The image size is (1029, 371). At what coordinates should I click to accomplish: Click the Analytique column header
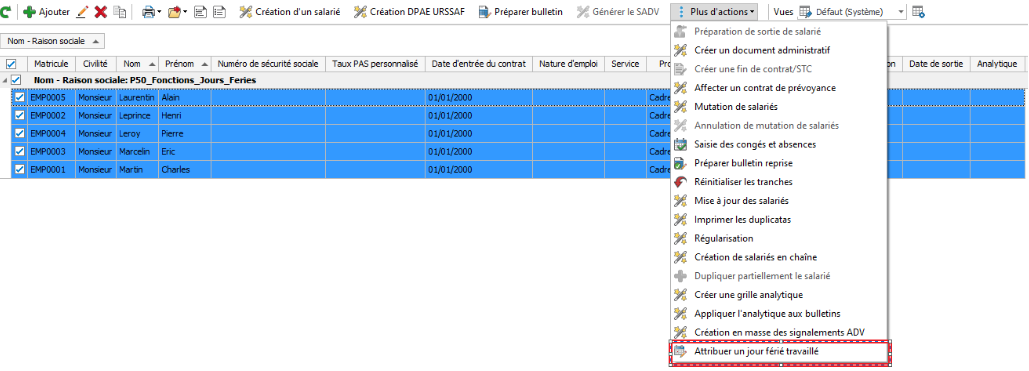pos(997,64)
